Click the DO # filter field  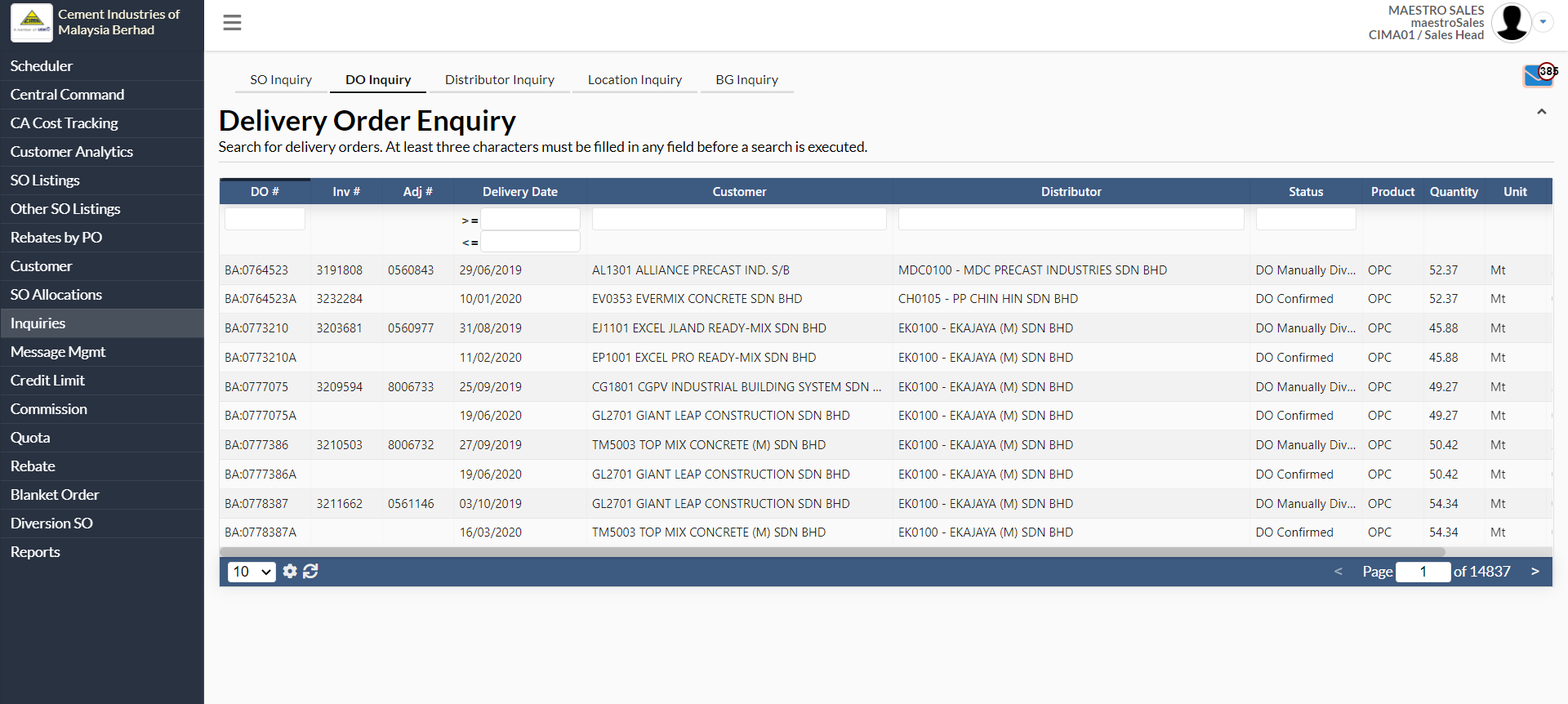pyautogui.click(x=265, y=219)
